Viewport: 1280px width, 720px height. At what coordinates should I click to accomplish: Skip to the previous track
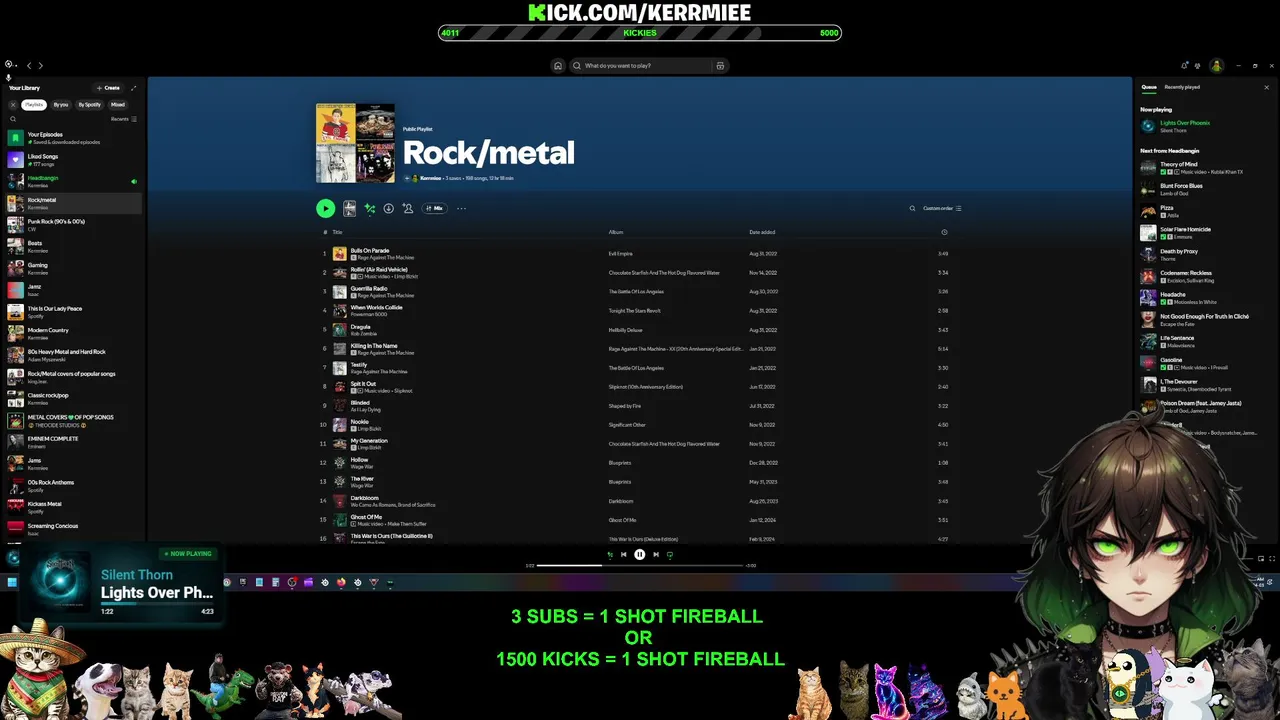click(x=623, y=555)
